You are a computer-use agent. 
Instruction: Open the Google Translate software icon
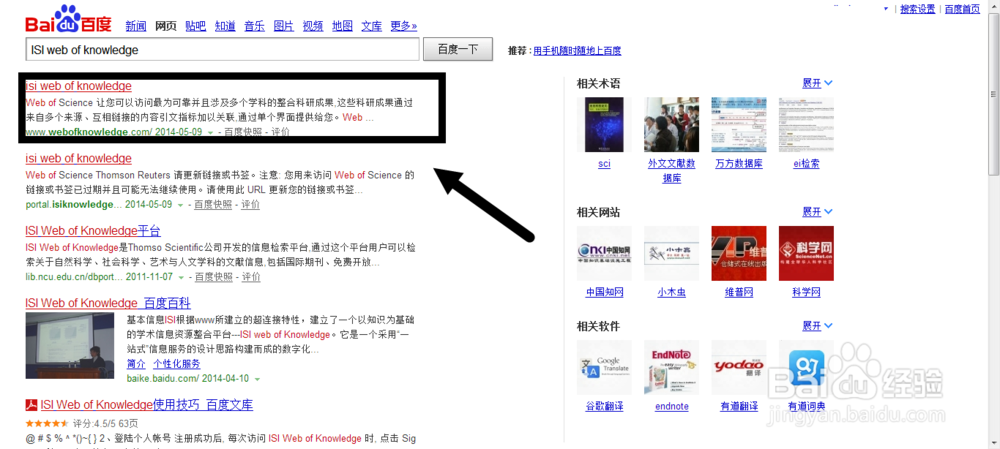(x=604, y=367)
